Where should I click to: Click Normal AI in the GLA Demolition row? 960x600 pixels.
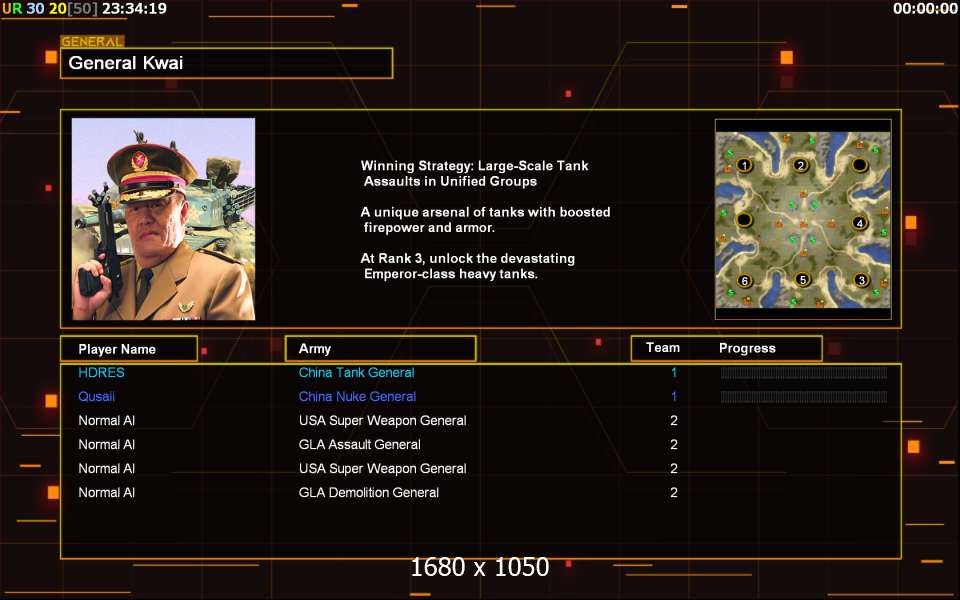click(107, 492)
